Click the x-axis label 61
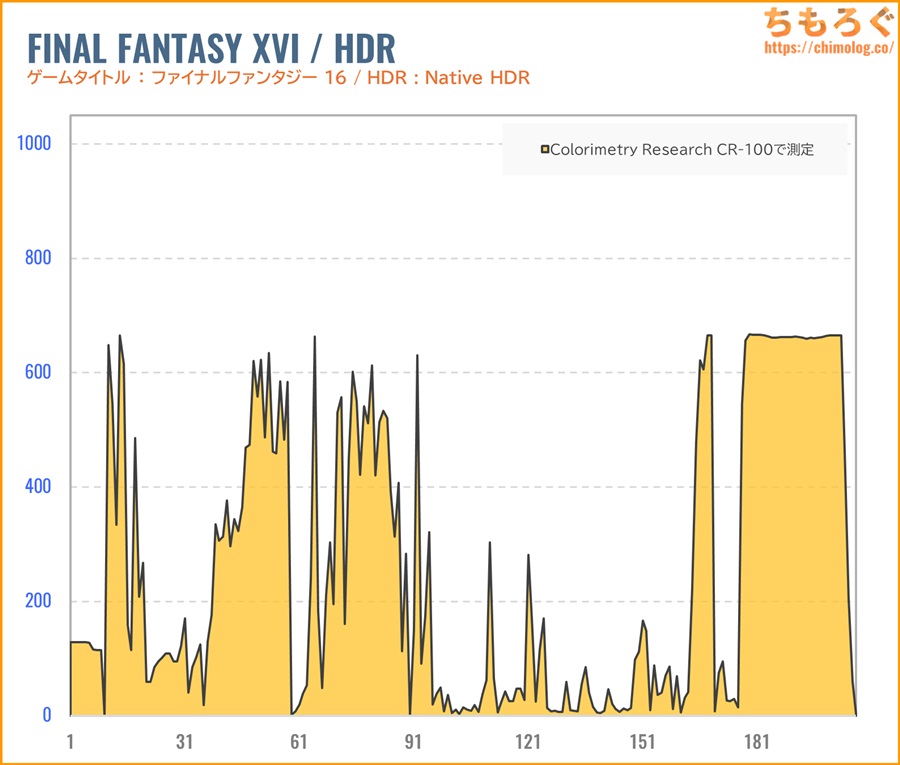The image size is (900, 765). click(x=298, y=742)
